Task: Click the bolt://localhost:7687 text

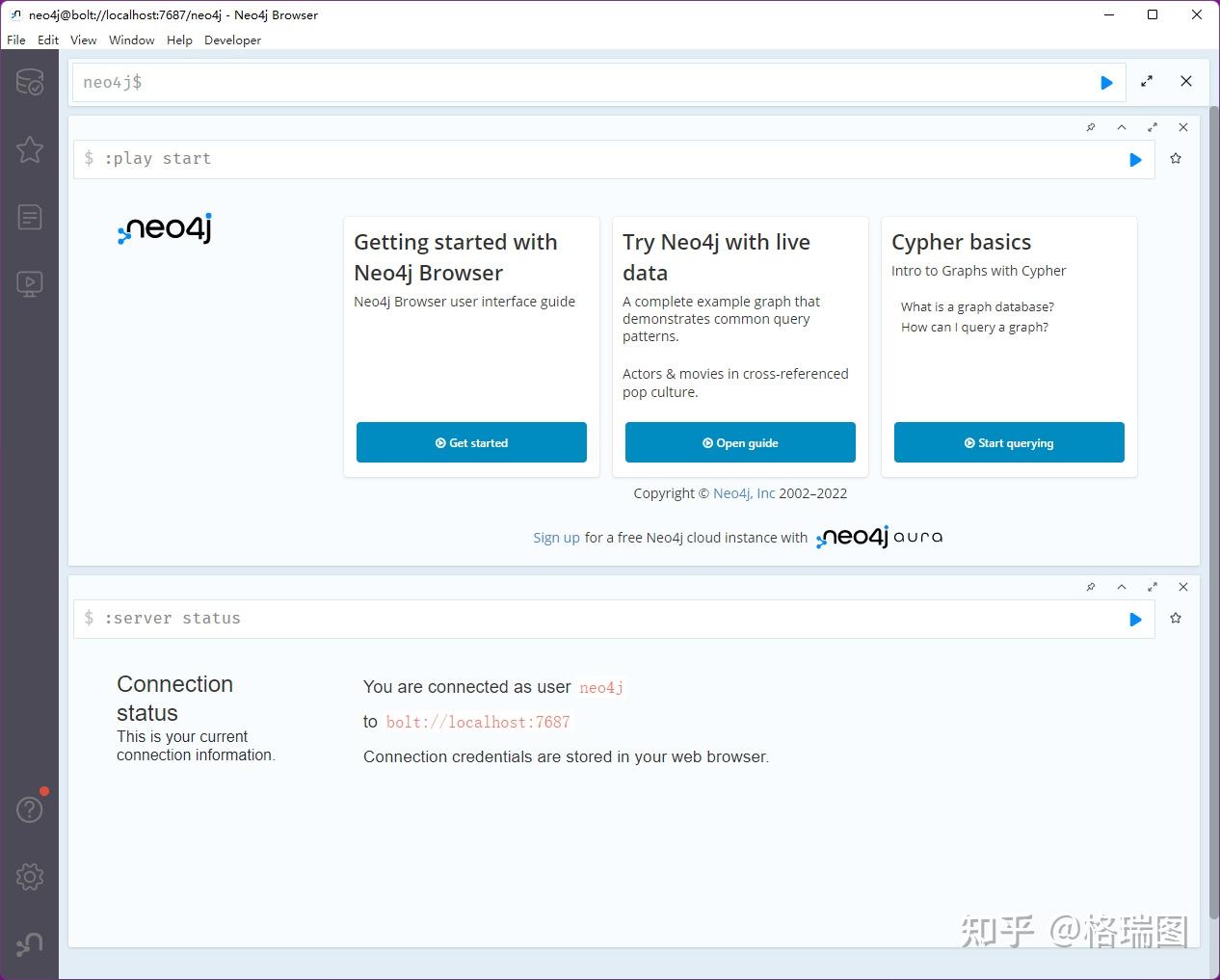Action: pyautogui.click(x=478, y=722)
